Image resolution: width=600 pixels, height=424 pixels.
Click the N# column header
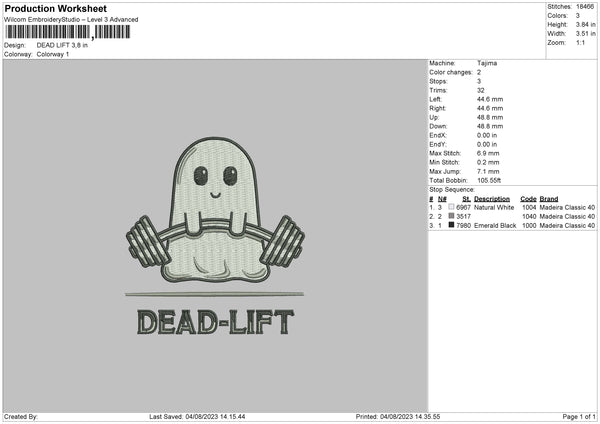pyautogui.click(x=440, y=198)
